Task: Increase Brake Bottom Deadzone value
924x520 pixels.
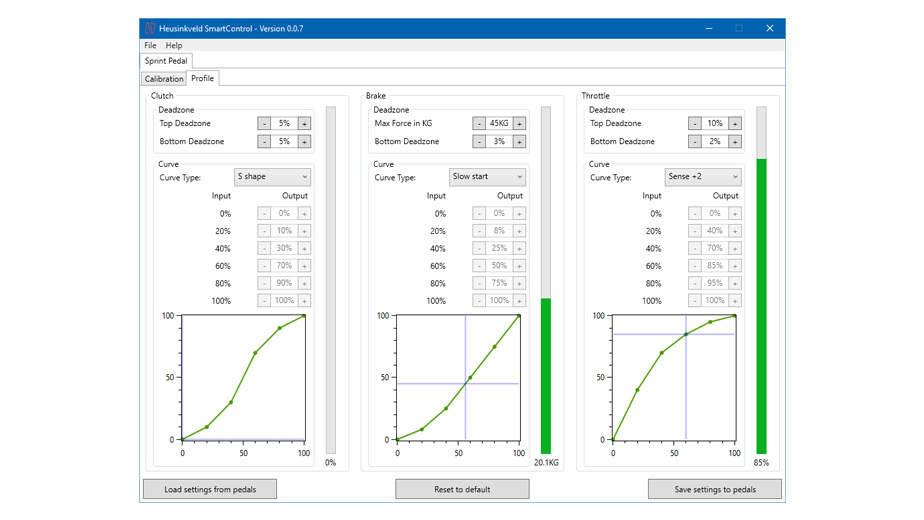Action: 519,142
